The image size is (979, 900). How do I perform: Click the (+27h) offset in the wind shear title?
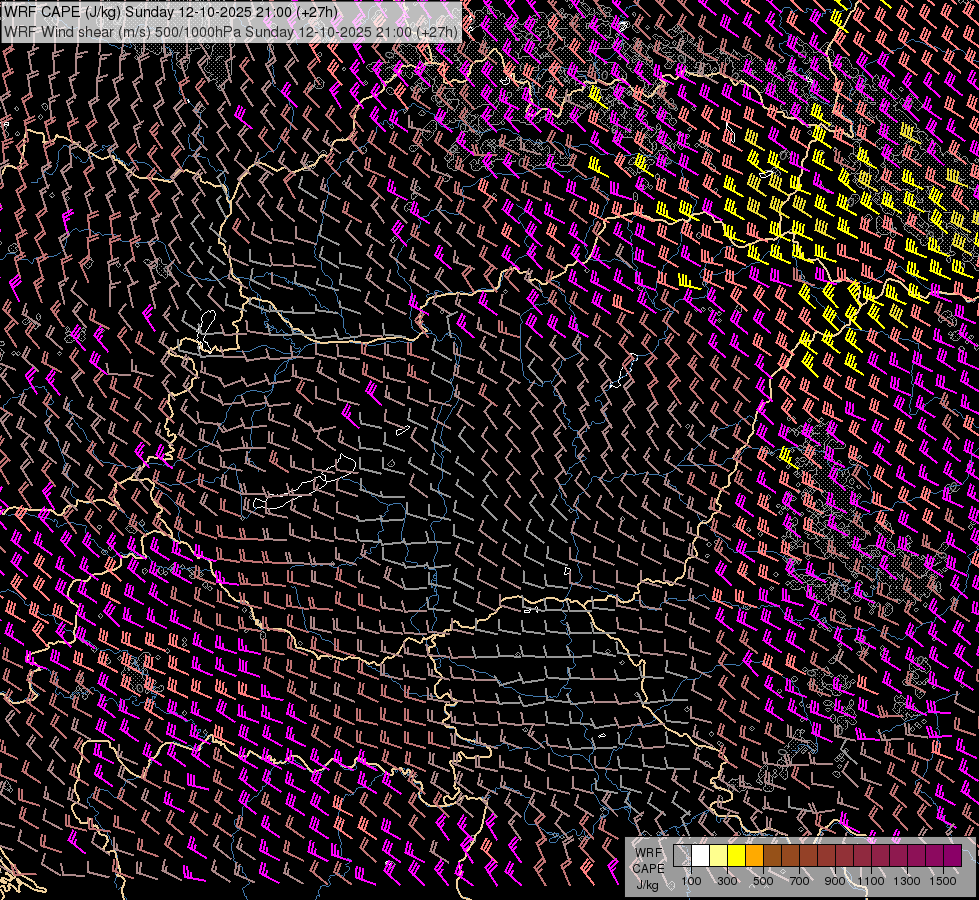(x=437, y=31)
